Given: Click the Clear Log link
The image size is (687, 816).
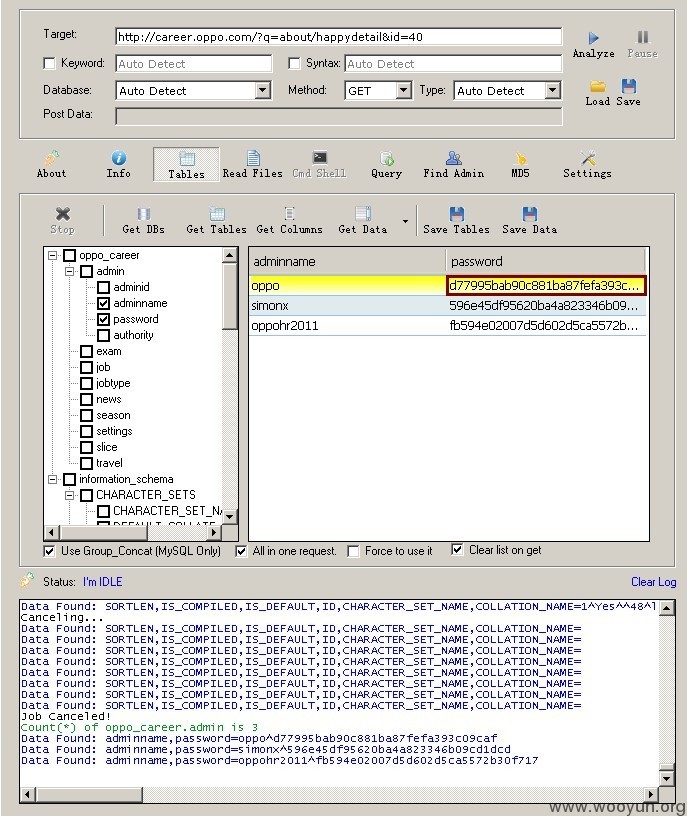Looking at the screenshot, I should [653, 582].
